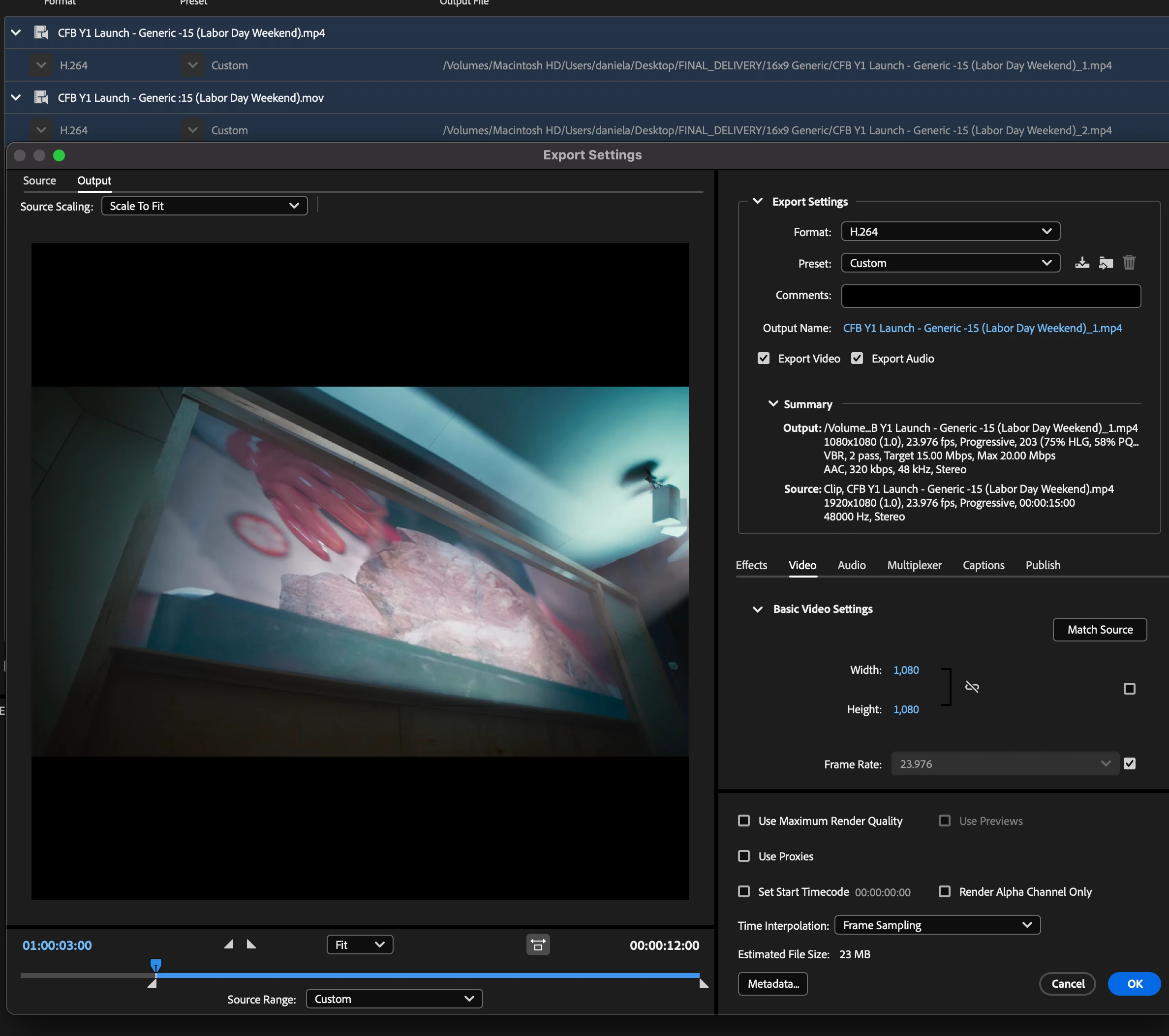Collapse the Summary section

[x=772, y=404]
